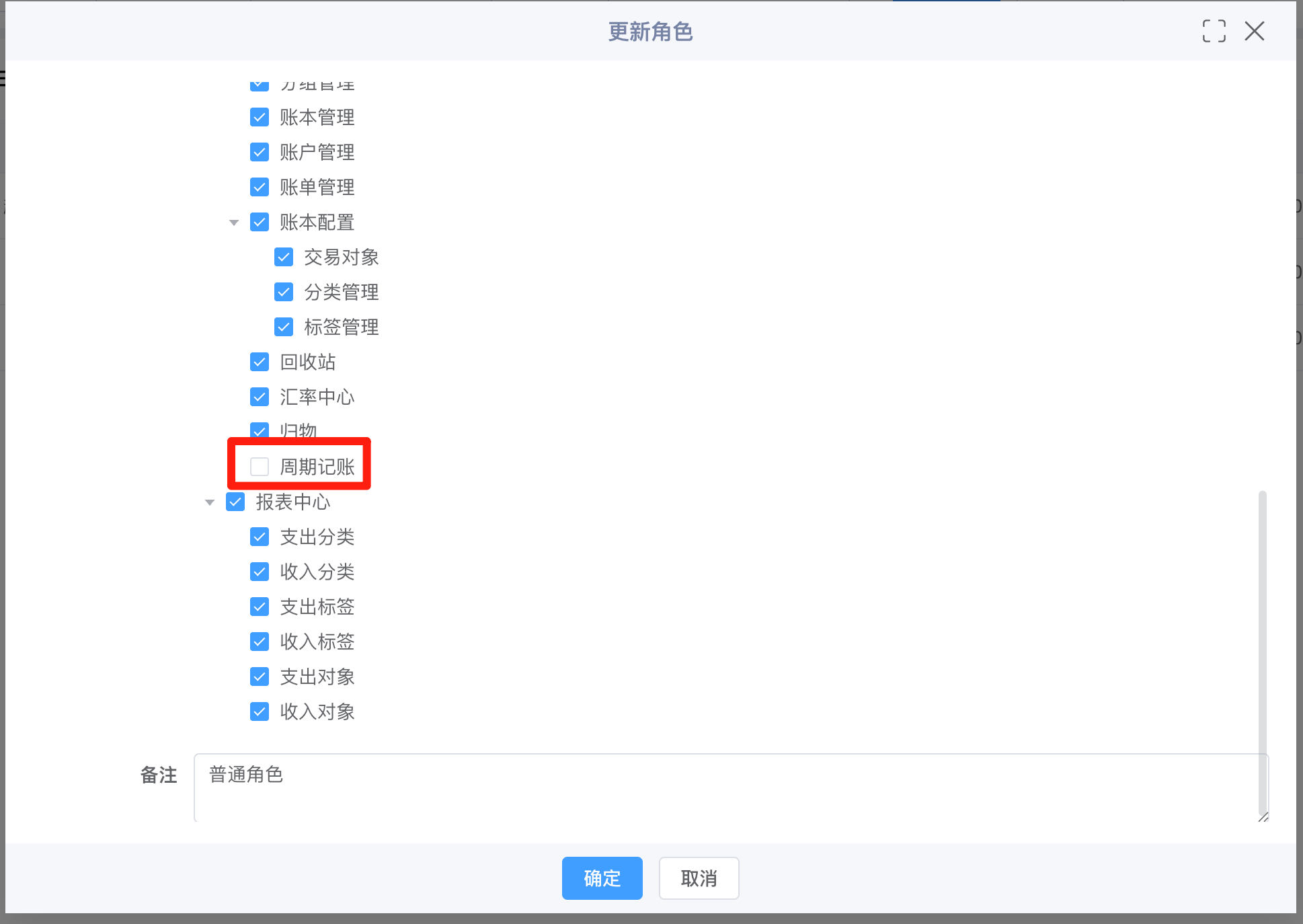Toggle the 标签管理 checkbox
This screenshot has width=1303, height=924.
[x=284, y=327]
